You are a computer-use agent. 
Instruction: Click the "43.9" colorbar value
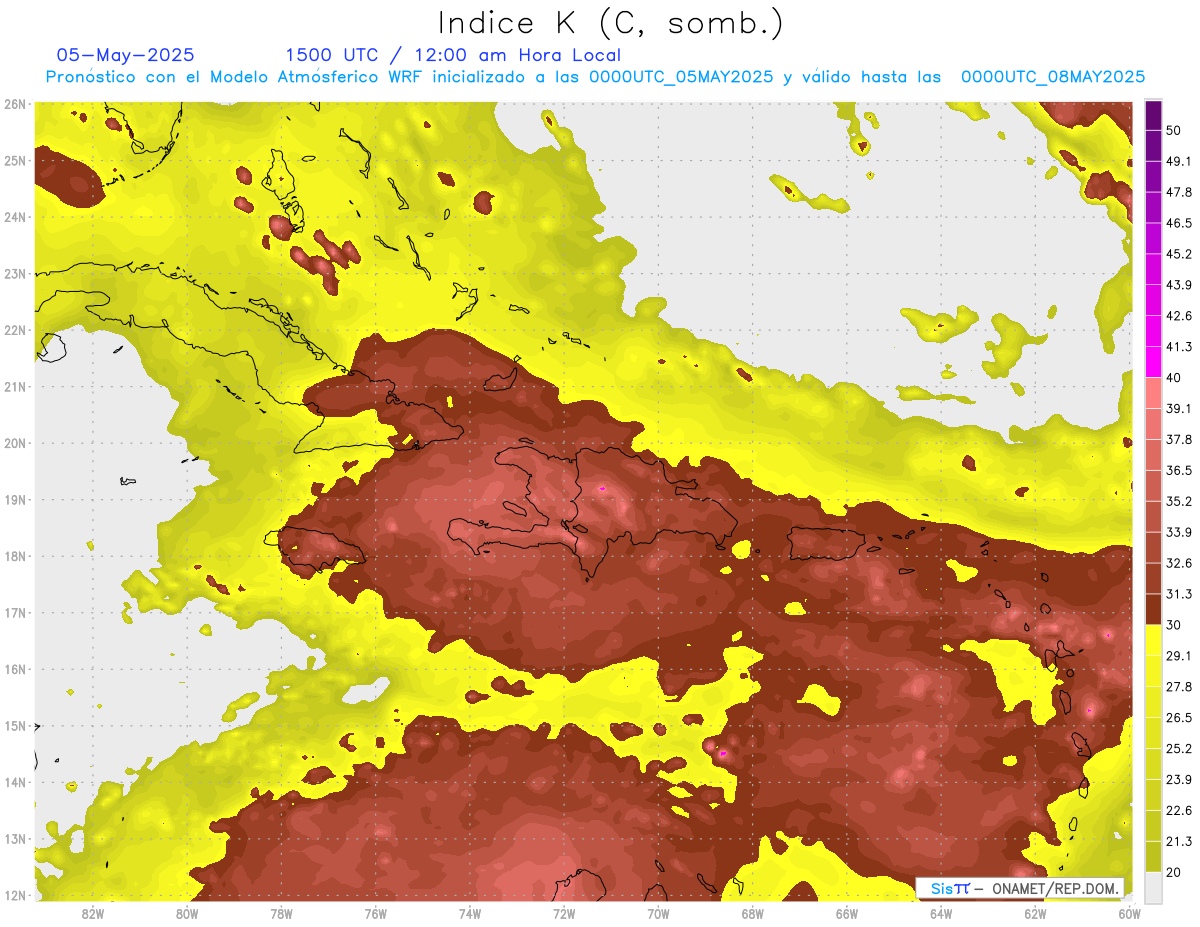coord(1177,285)
